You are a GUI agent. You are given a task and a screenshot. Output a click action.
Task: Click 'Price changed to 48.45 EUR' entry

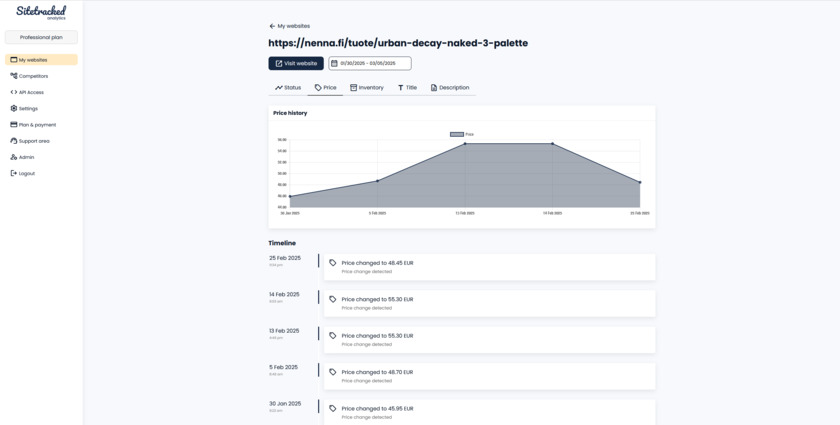(x=489, y=267)
